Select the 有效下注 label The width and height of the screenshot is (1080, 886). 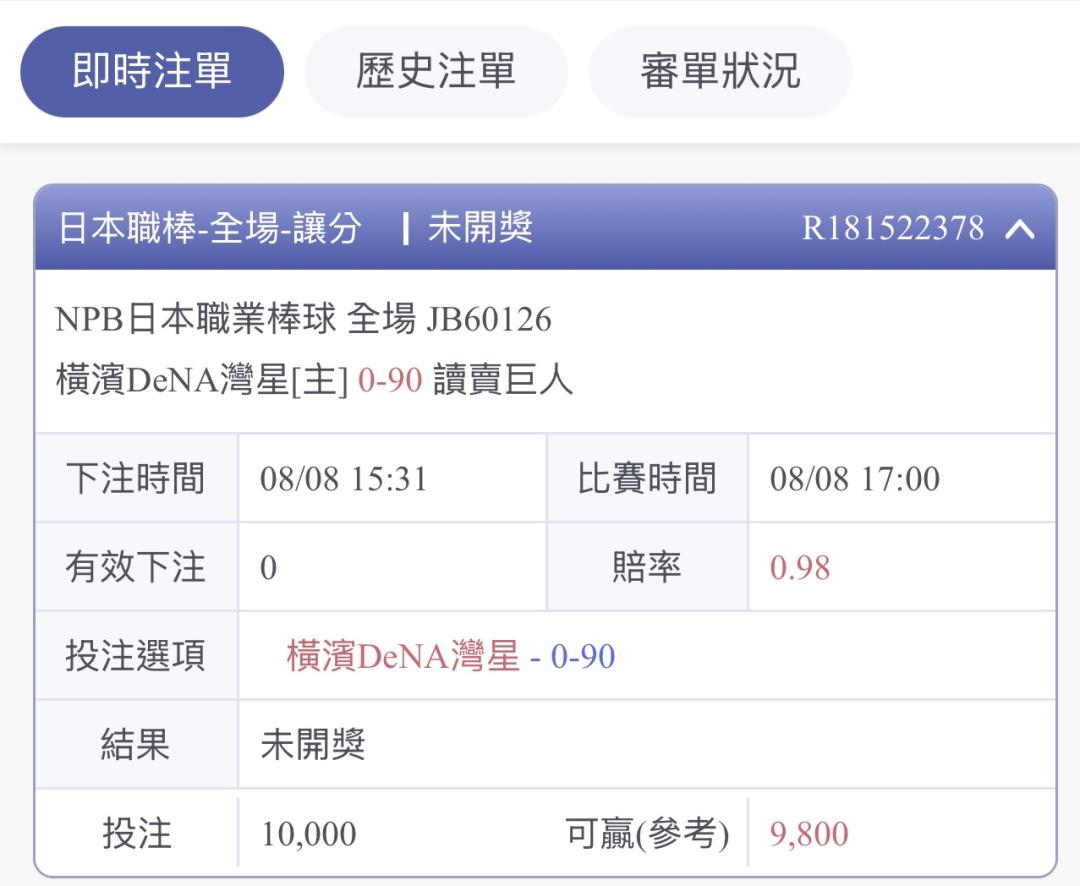click(x=136, y=567)
